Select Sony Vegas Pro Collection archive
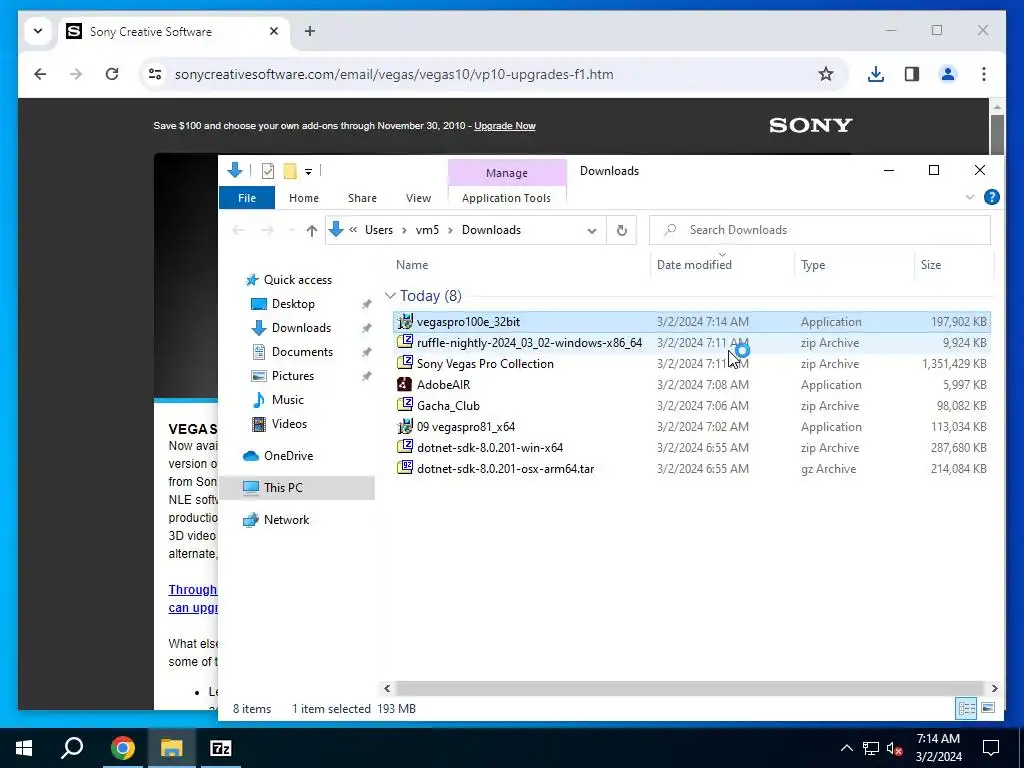This screenshot has width=1024, height=768. click(692, 363)
